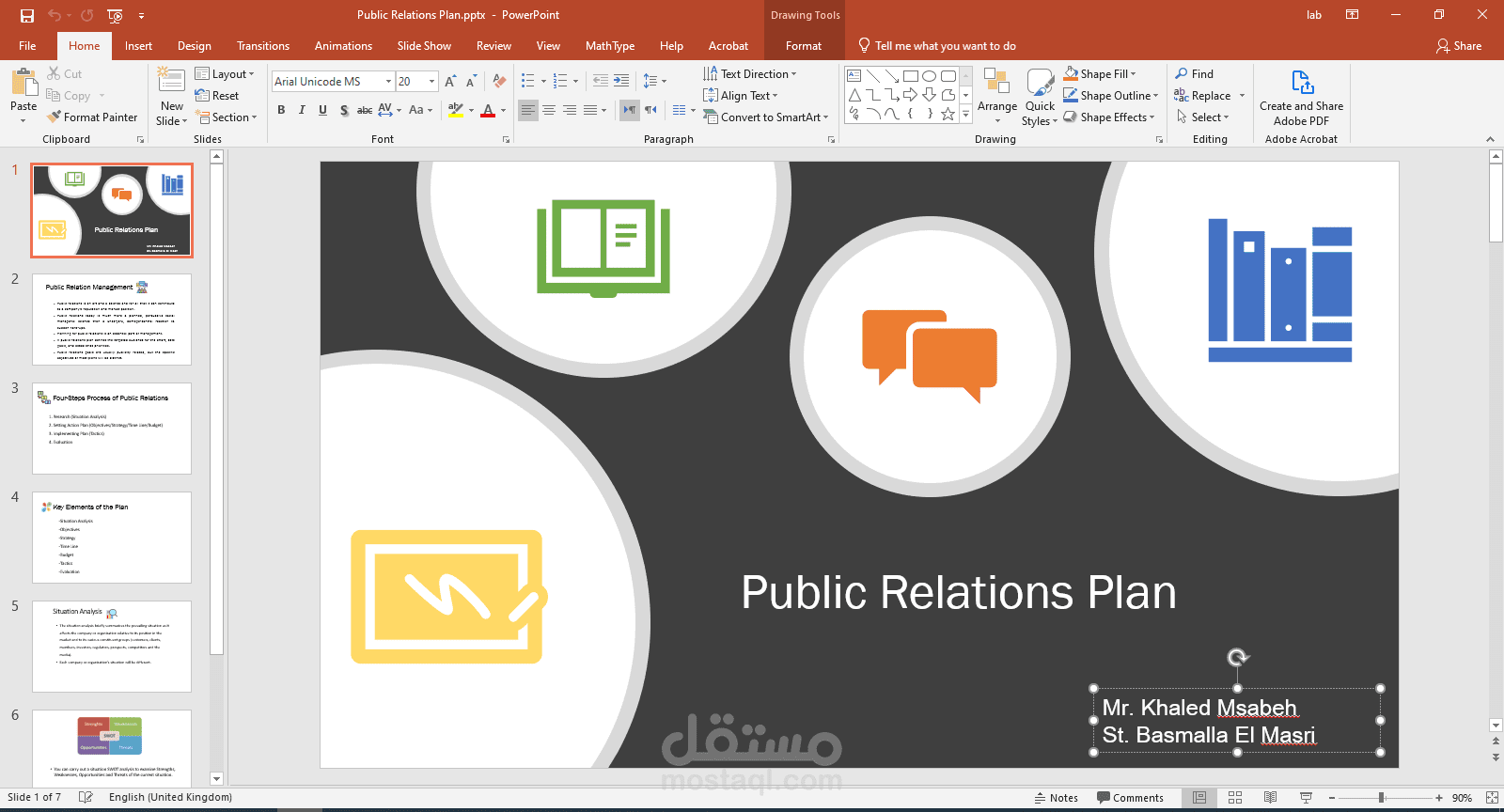This screenshot has height=812, width=1504.
Task: Switch to the Insert tab
Action: point(138,46)
